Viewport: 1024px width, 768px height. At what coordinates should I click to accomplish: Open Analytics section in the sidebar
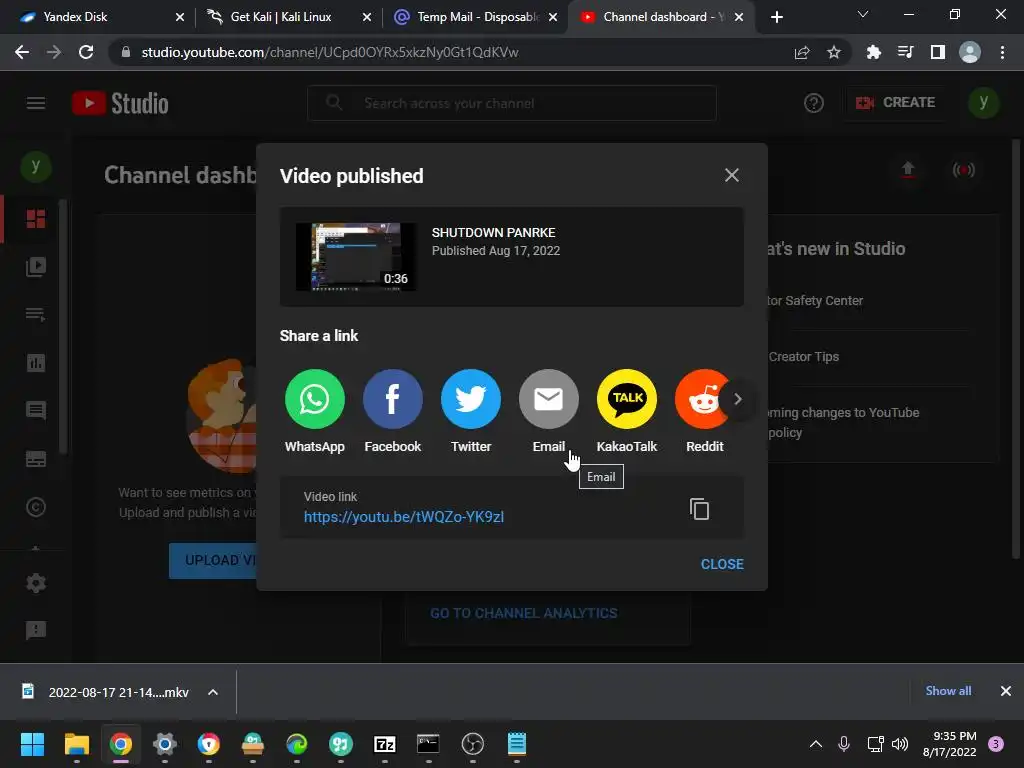(36, 362)
